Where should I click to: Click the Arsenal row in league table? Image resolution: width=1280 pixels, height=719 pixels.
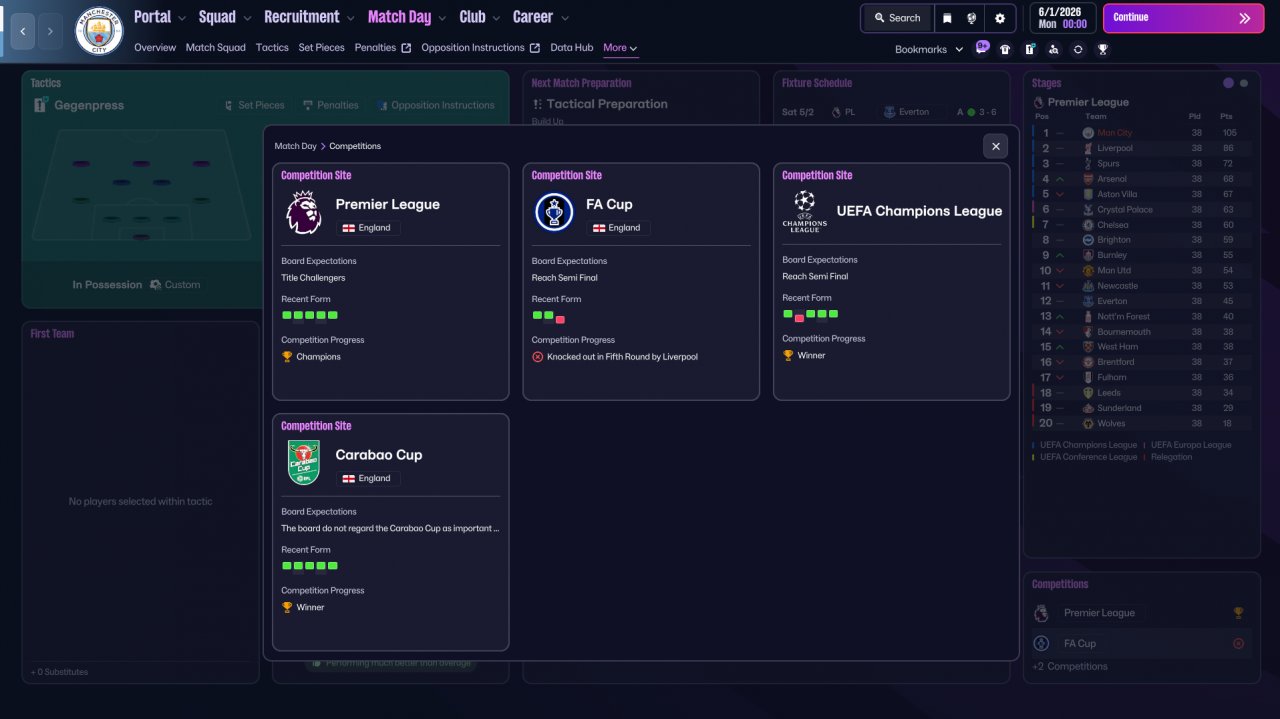pos(1141,179)
